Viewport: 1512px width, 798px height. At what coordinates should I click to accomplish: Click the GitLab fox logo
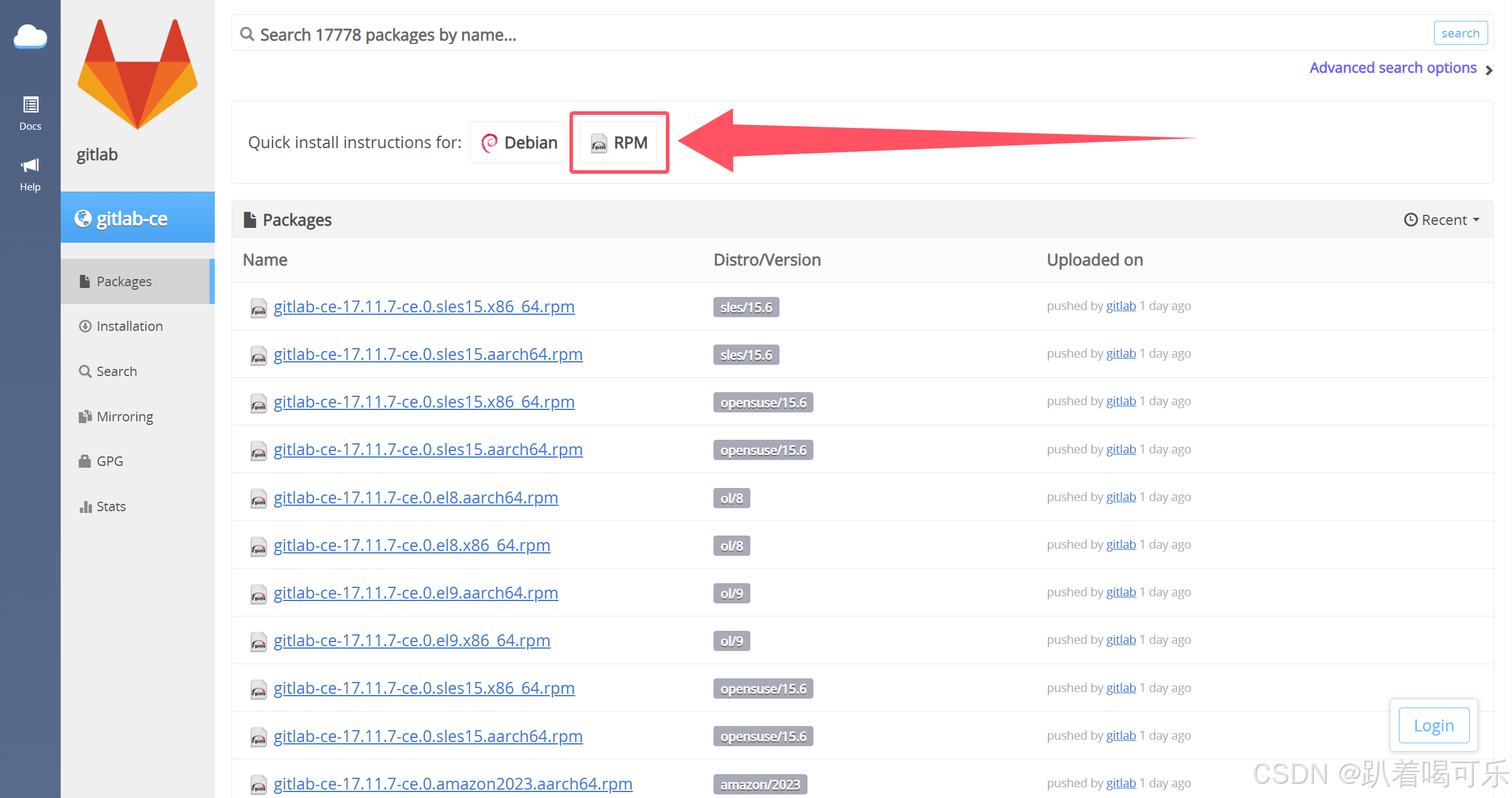point(137,74)
